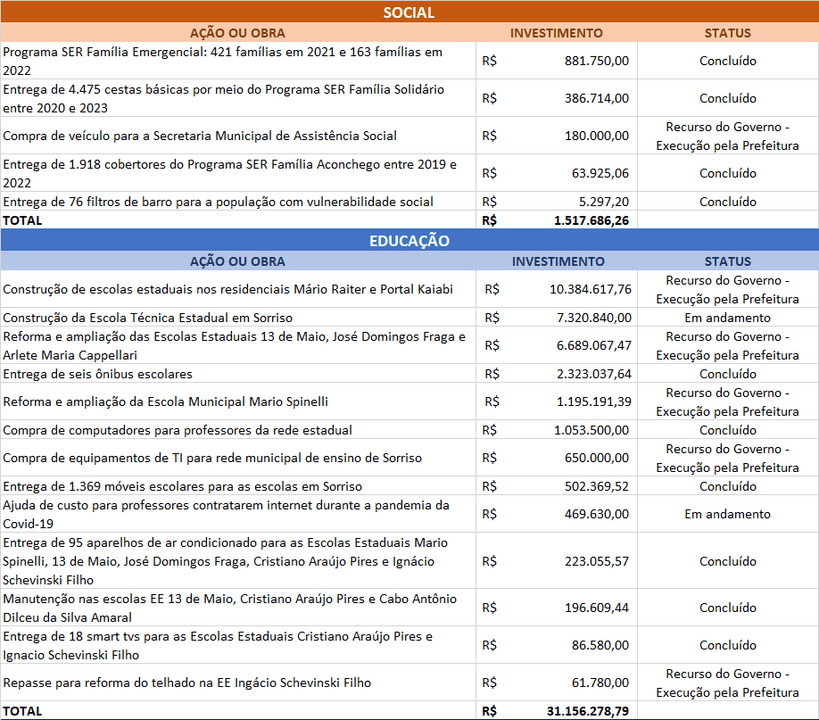Click the orange SOCIAL section header

pos(409,13)
